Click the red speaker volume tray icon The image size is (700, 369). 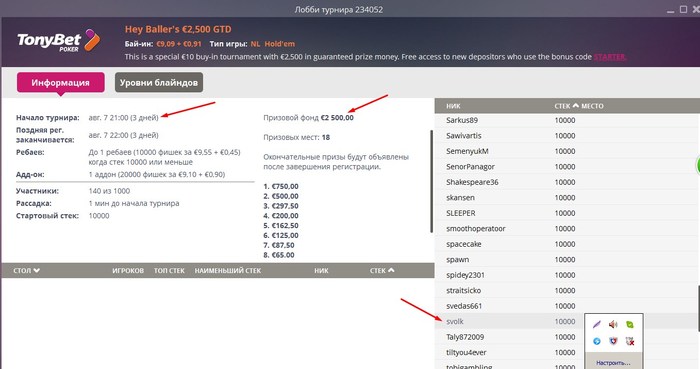pos(613,324)
